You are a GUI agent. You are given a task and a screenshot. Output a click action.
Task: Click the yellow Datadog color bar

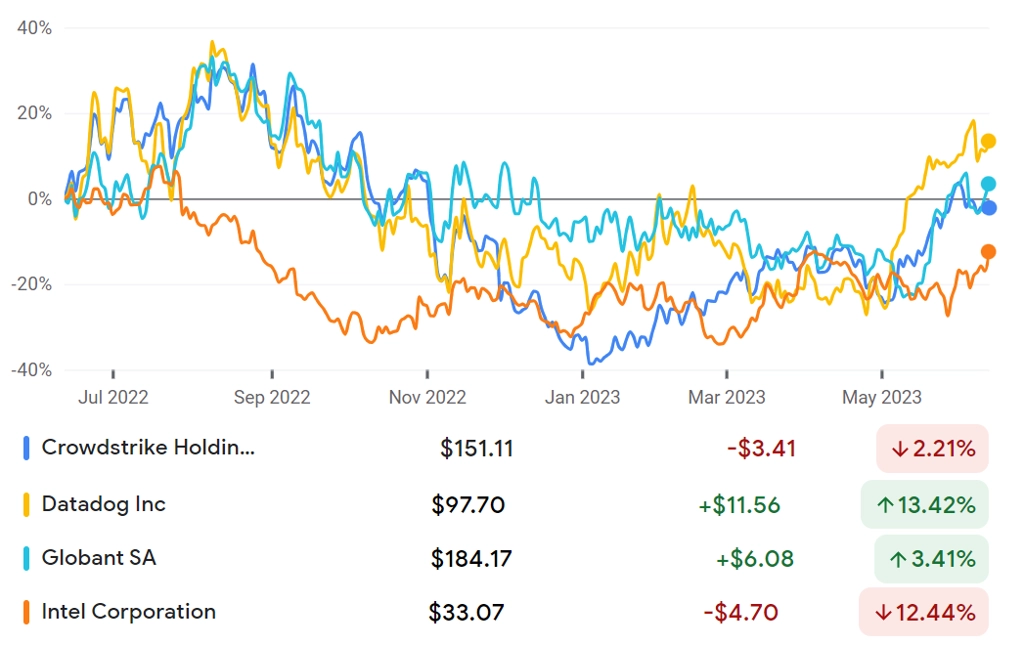coord(26,505)
